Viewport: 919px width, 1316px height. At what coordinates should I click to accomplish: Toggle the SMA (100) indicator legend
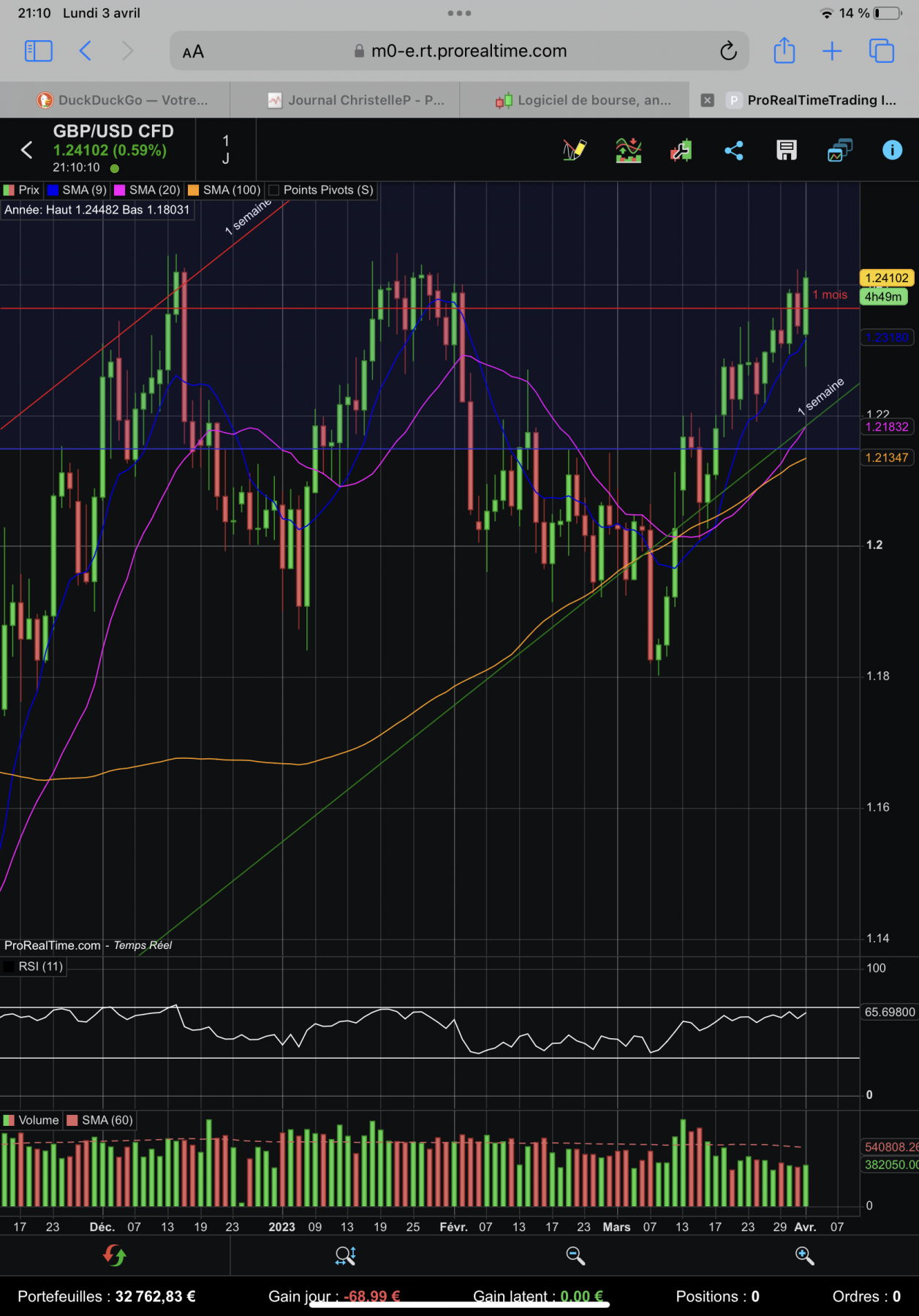click(x=224, y=190)
